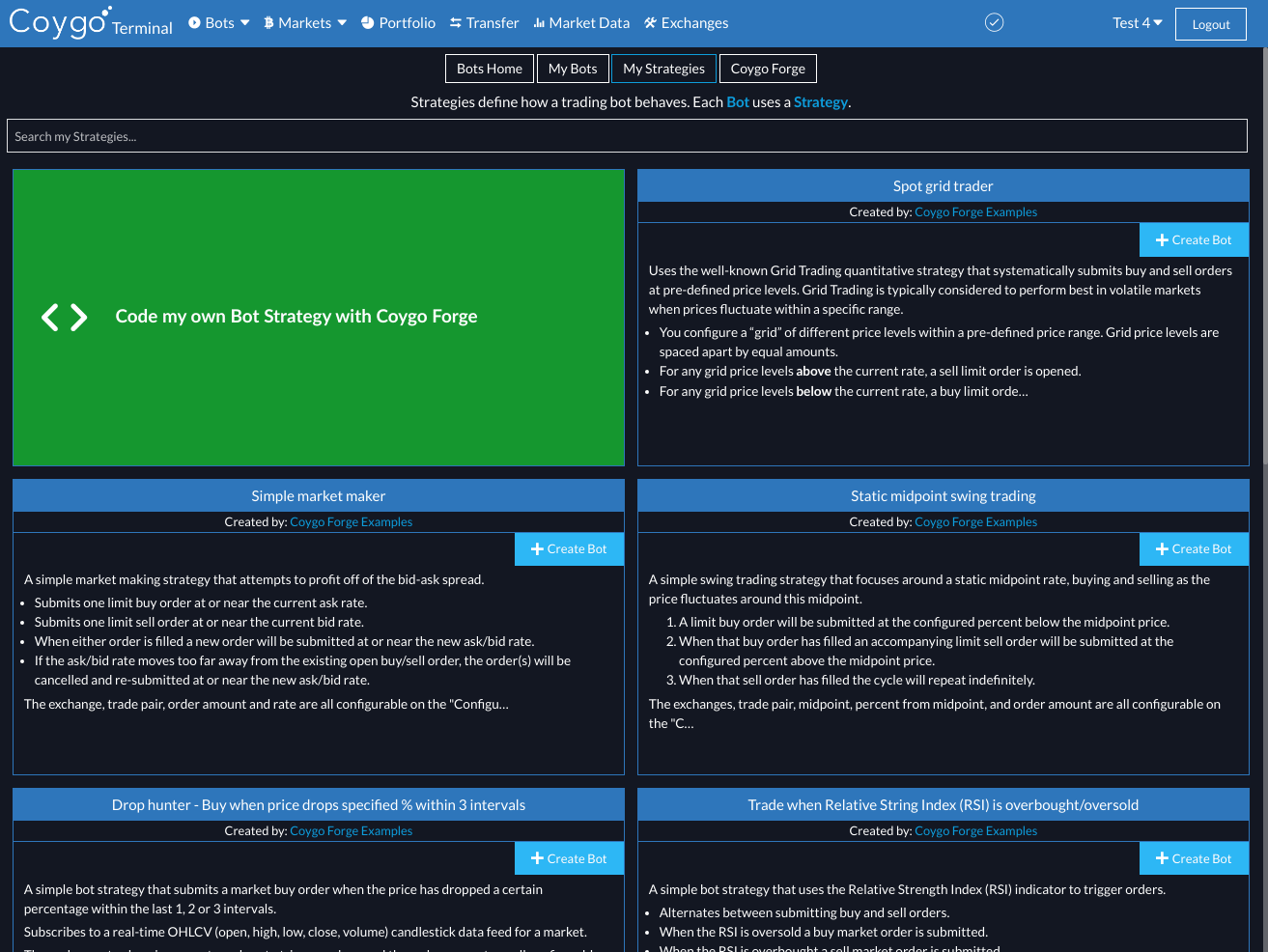Follow the Bot link in description

738,101
